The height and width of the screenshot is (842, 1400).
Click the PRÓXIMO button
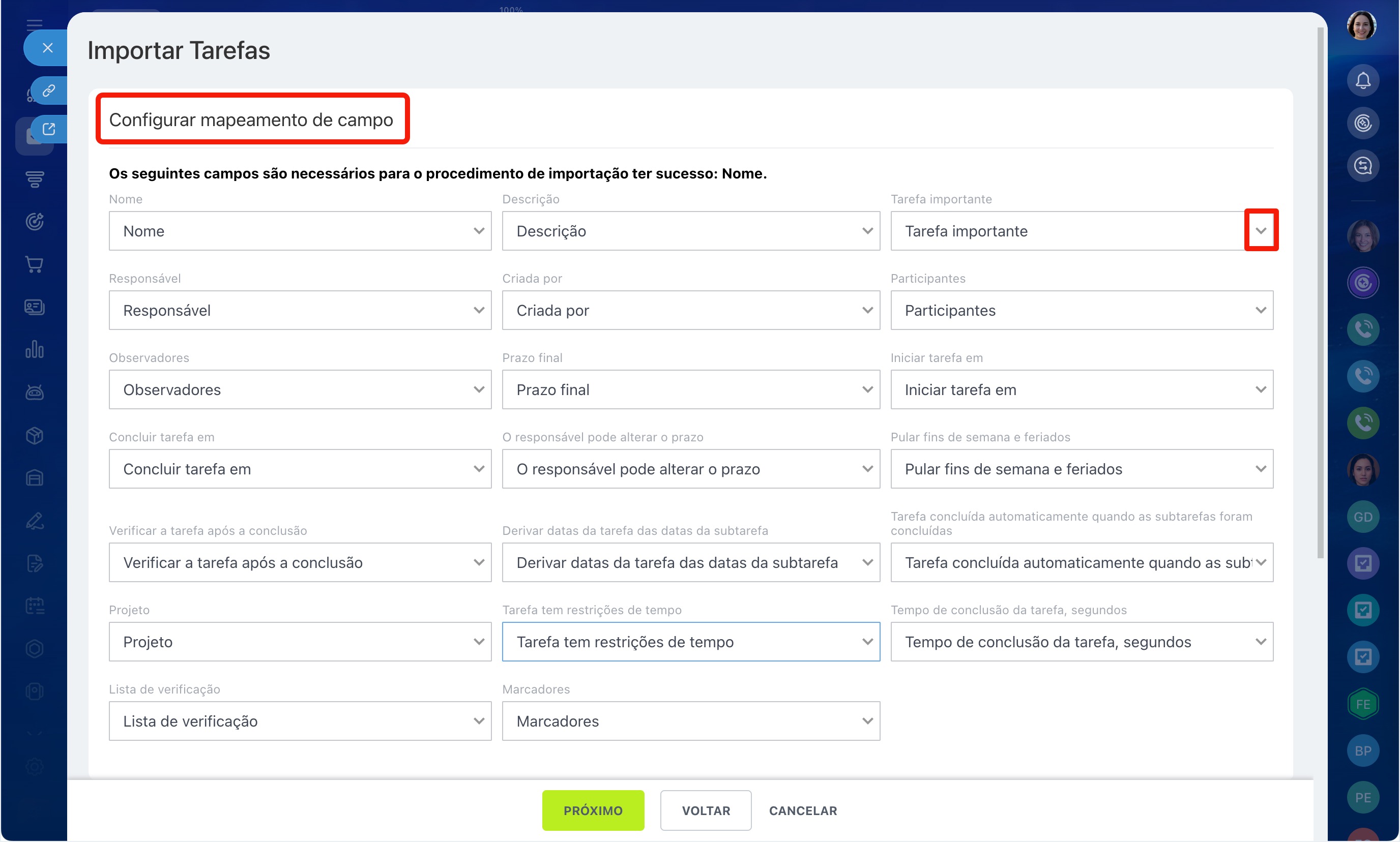[593, 810]
